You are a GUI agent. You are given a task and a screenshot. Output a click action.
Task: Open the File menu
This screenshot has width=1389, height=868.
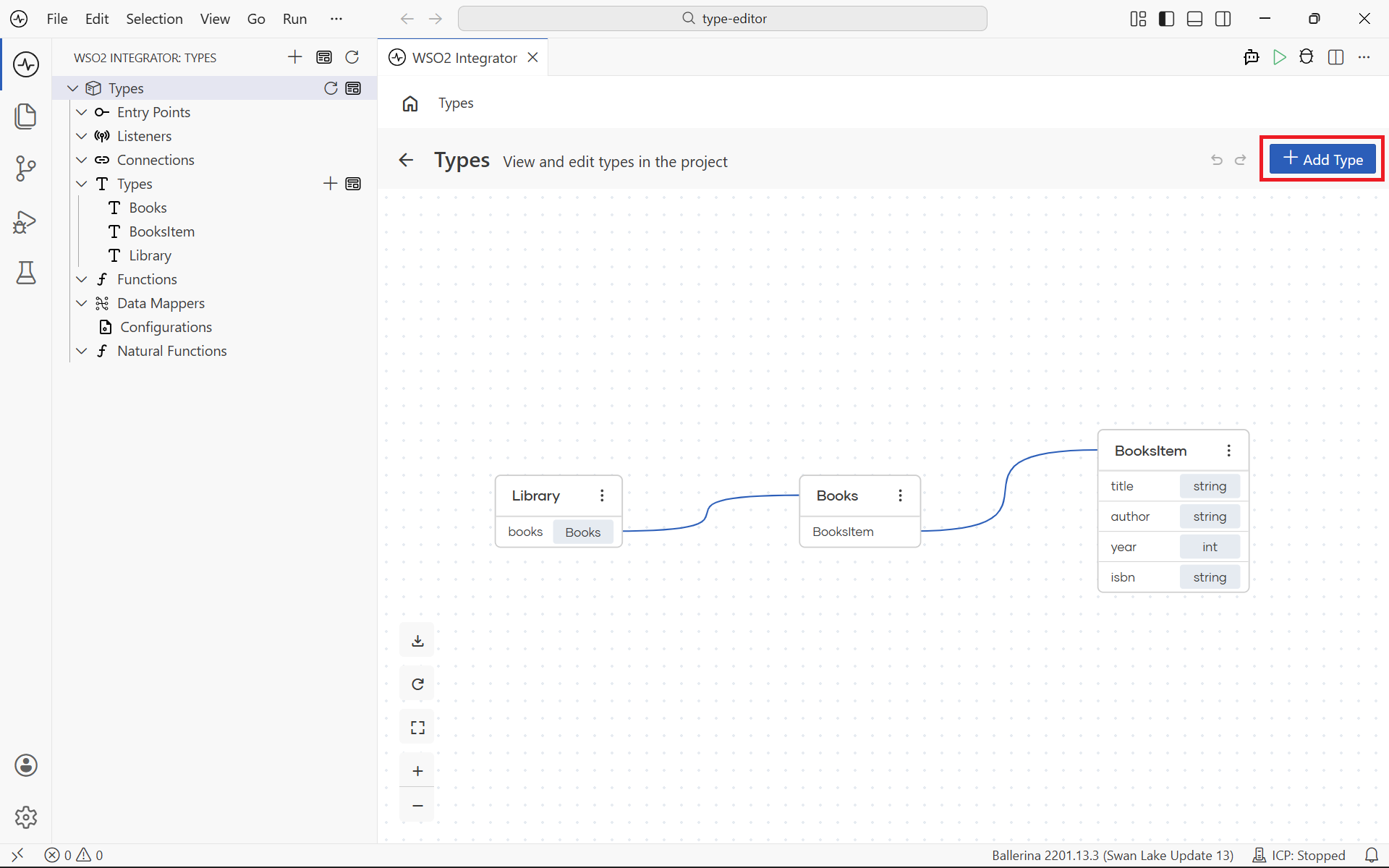pos(57,19)
